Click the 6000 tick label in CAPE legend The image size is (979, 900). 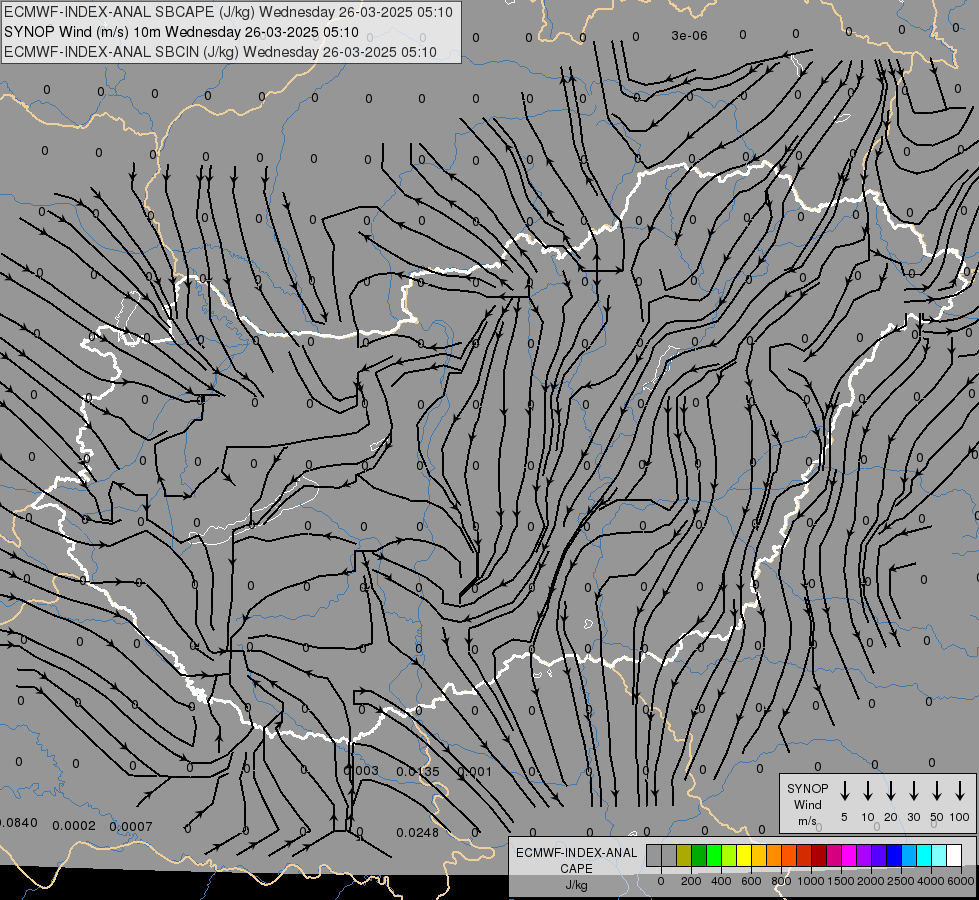point(961,881)
